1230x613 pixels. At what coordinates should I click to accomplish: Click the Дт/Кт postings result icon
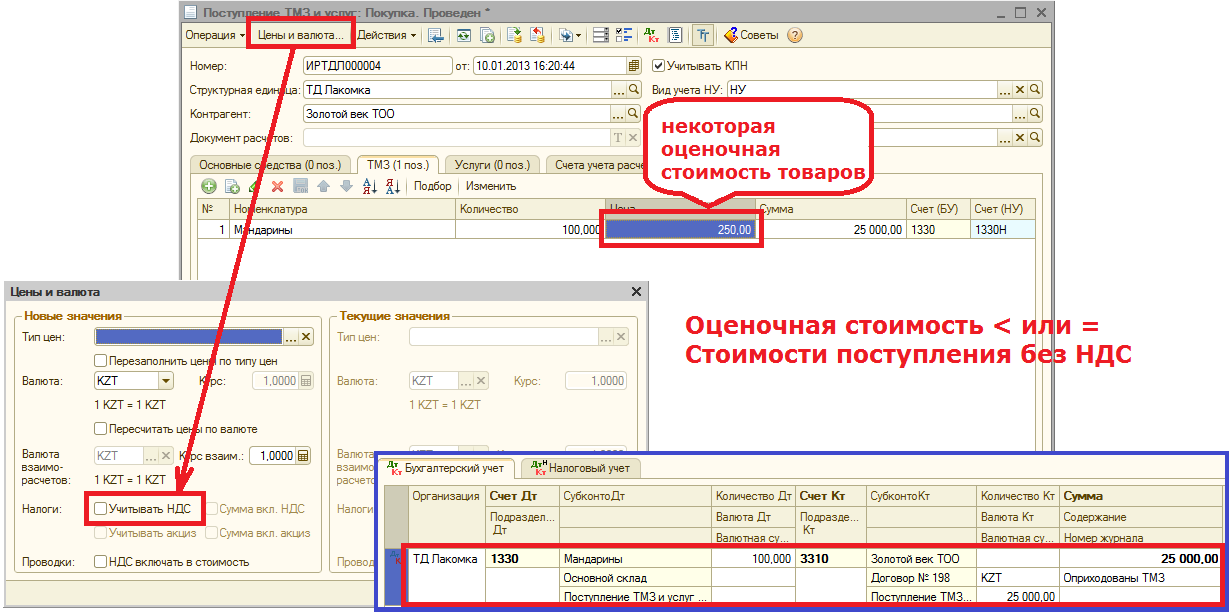651,35
